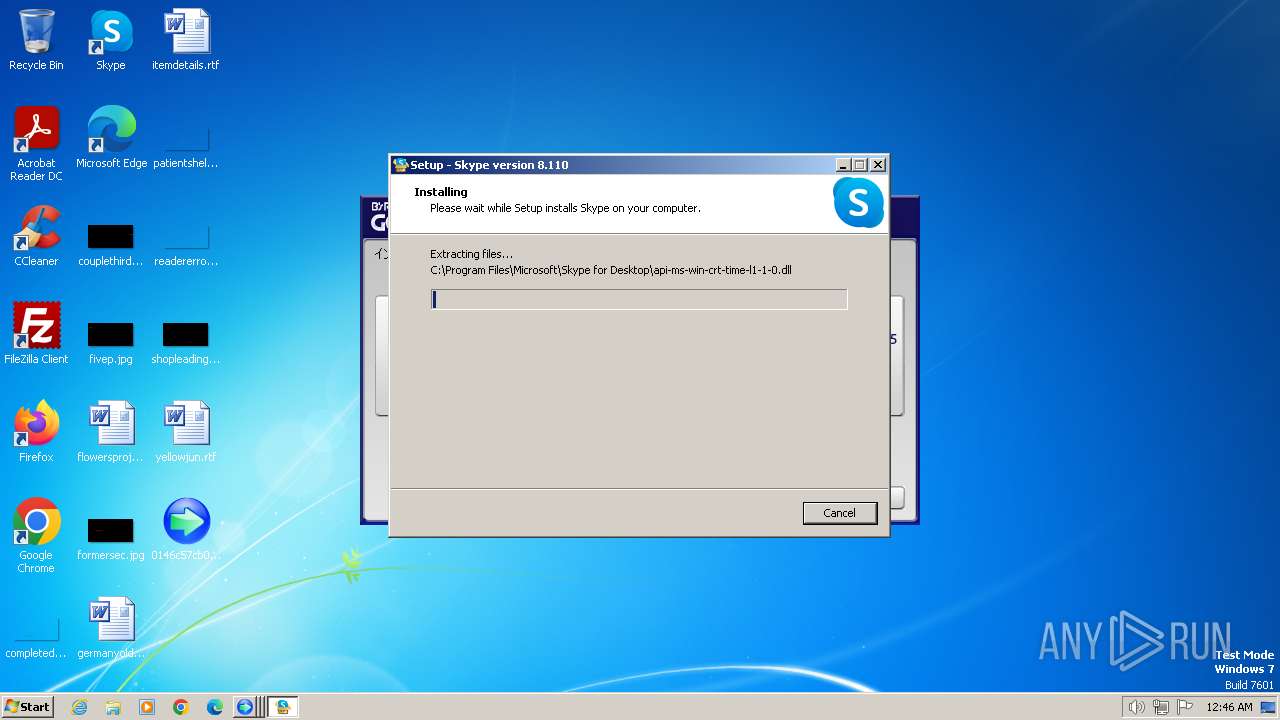Open the volume speaker tray icon

tap(1137, 707)
